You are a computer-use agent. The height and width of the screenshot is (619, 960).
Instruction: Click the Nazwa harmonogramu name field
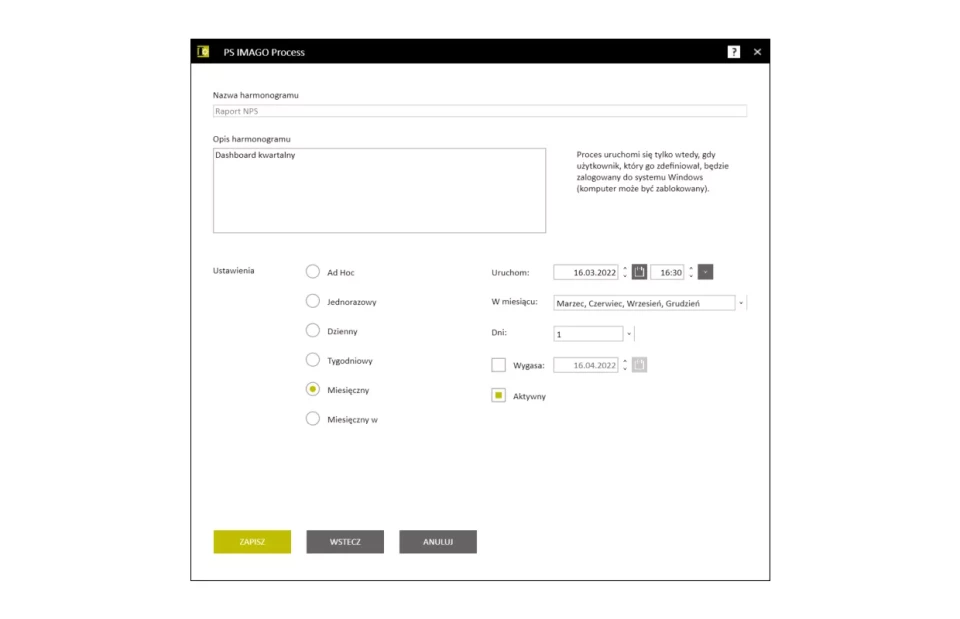coord(479,112)
